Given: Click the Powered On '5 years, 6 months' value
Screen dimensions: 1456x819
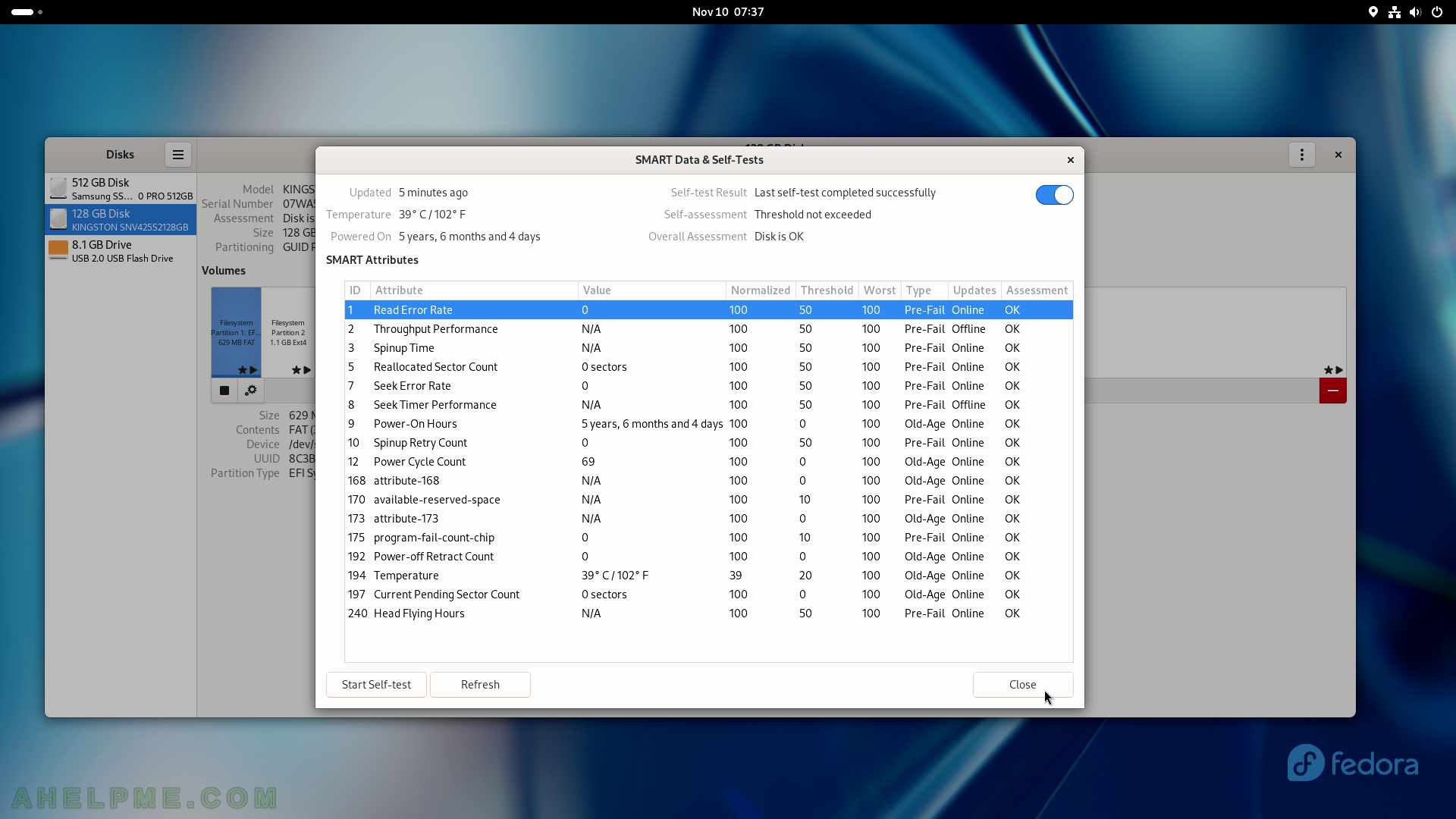Looking at the screenshot, I should (x=469, y=237).
